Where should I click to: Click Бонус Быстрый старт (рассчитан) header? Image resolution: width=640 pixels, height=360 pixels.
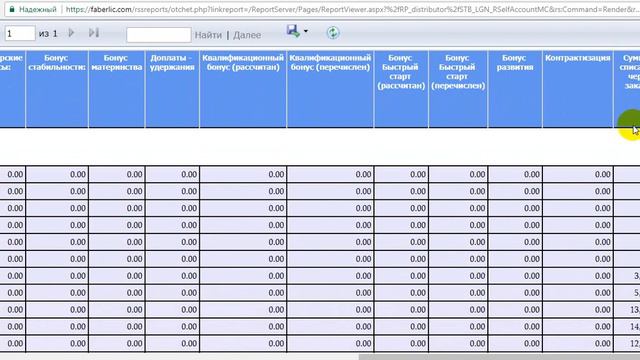401,89
